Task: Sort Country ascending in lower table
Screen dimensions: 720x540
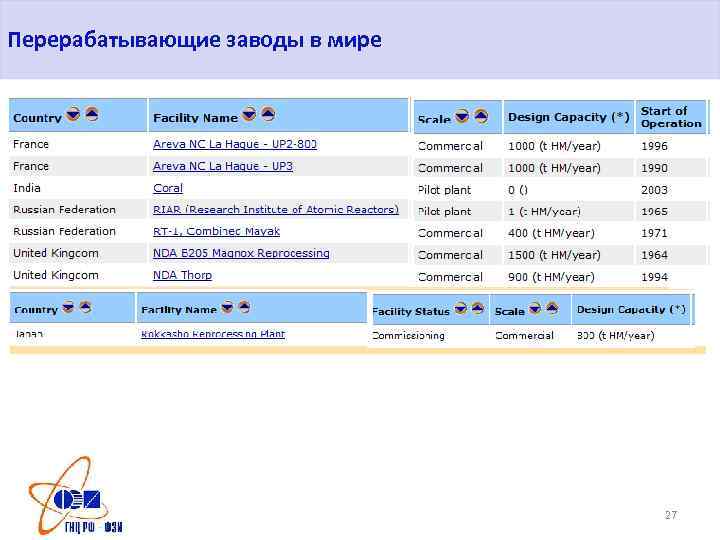Action: point(85,307)
